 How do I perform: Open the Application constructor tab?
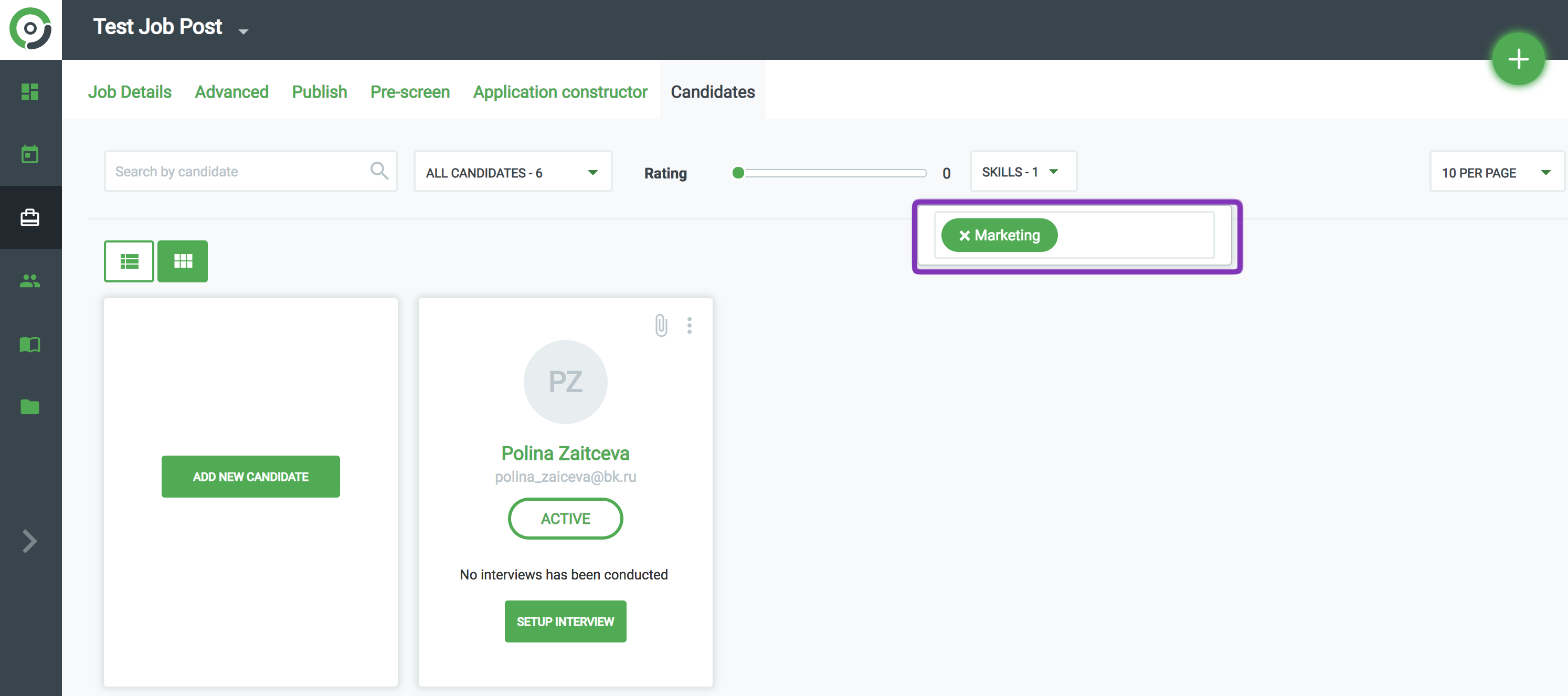560,92
